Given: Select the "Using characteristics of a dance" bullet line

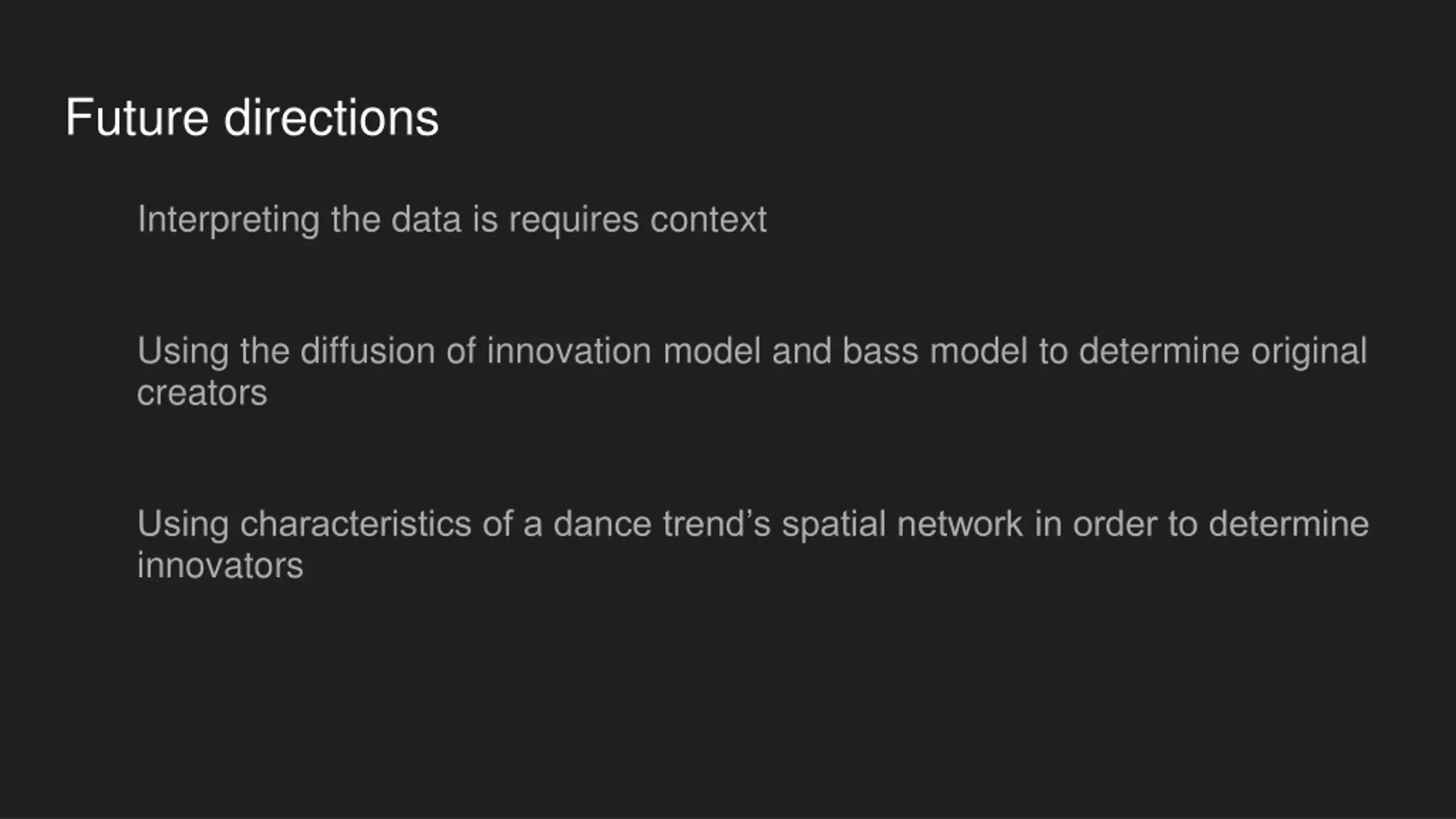Looking at the screenshot, I should [753, 544].
